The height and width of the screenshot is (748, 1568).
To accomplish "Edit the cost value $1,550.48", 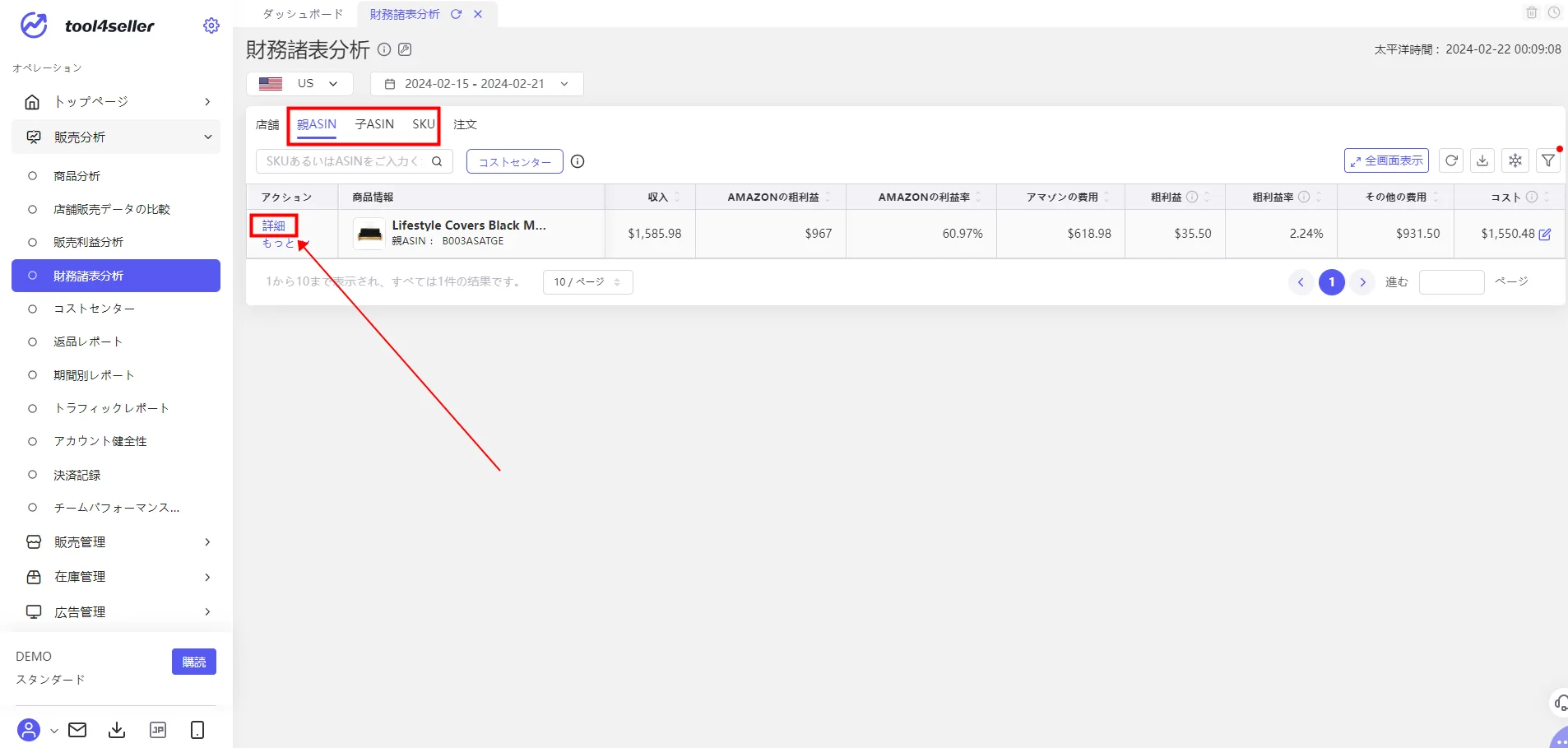I will 1545,234.
